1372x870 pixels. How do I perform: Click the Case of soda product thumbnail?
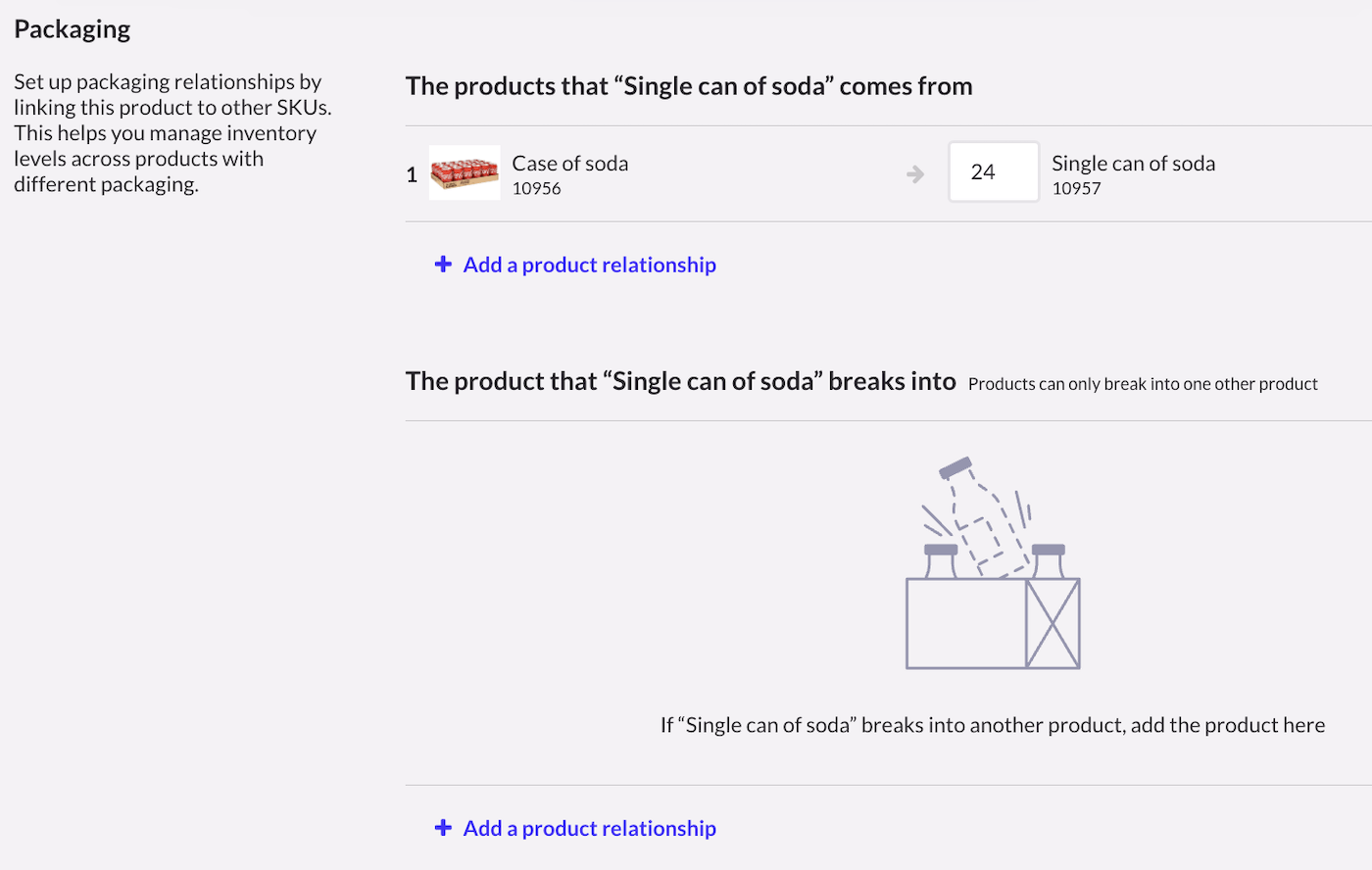[x=464, y=172]
